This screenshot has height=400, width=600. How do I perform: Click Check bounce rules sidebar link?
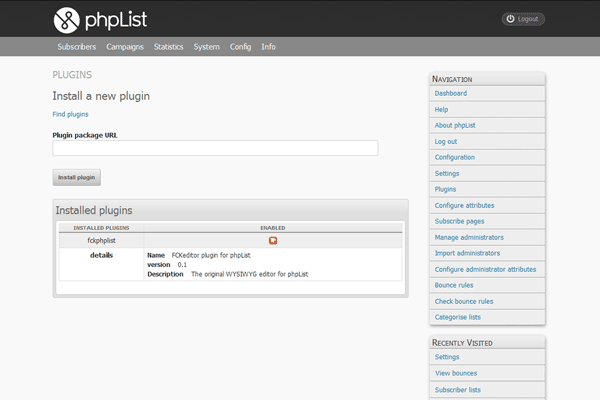464,301
